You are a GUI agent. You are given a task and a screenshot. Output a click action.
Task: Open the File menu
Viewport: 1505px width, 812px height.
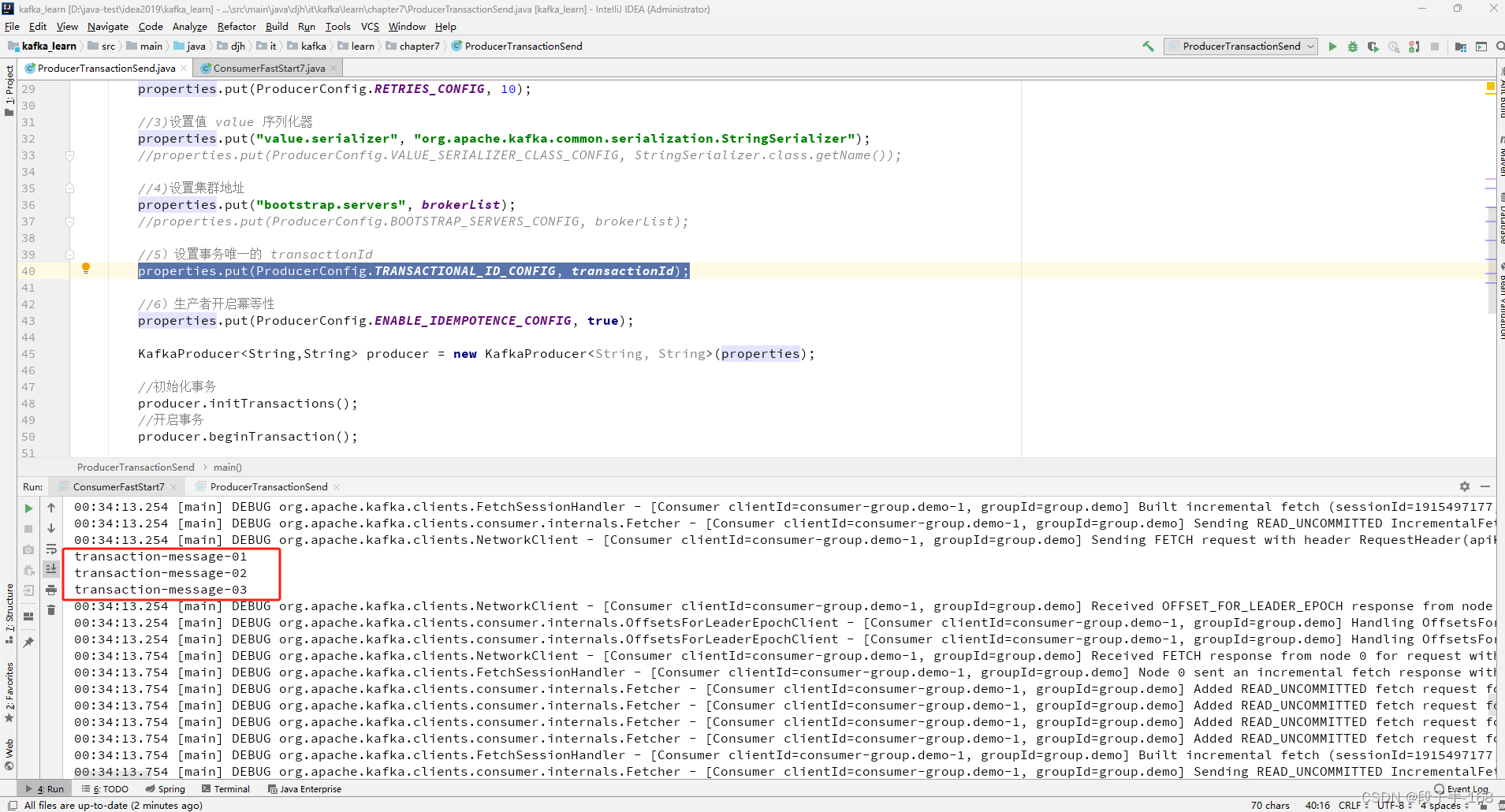(x=12, y=26)
